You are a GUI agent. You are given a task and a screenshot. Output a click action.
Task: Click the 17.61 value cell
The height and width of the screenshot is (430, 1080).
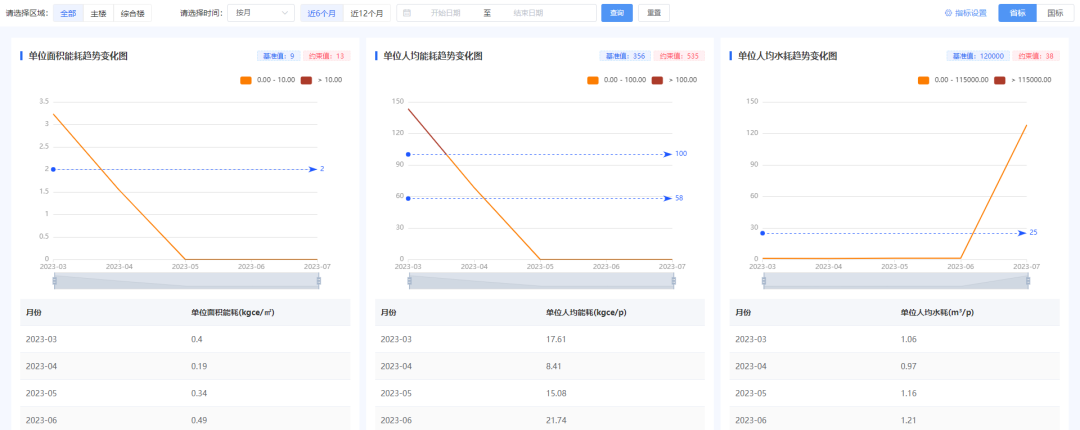coord(556,339)
